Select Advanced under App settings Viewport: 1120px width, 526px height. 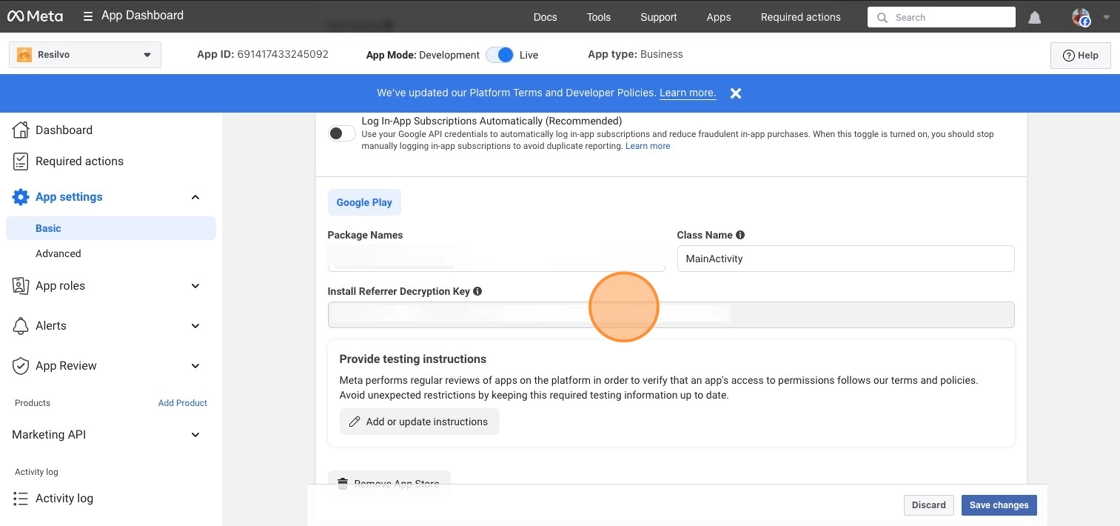point(58,254)
